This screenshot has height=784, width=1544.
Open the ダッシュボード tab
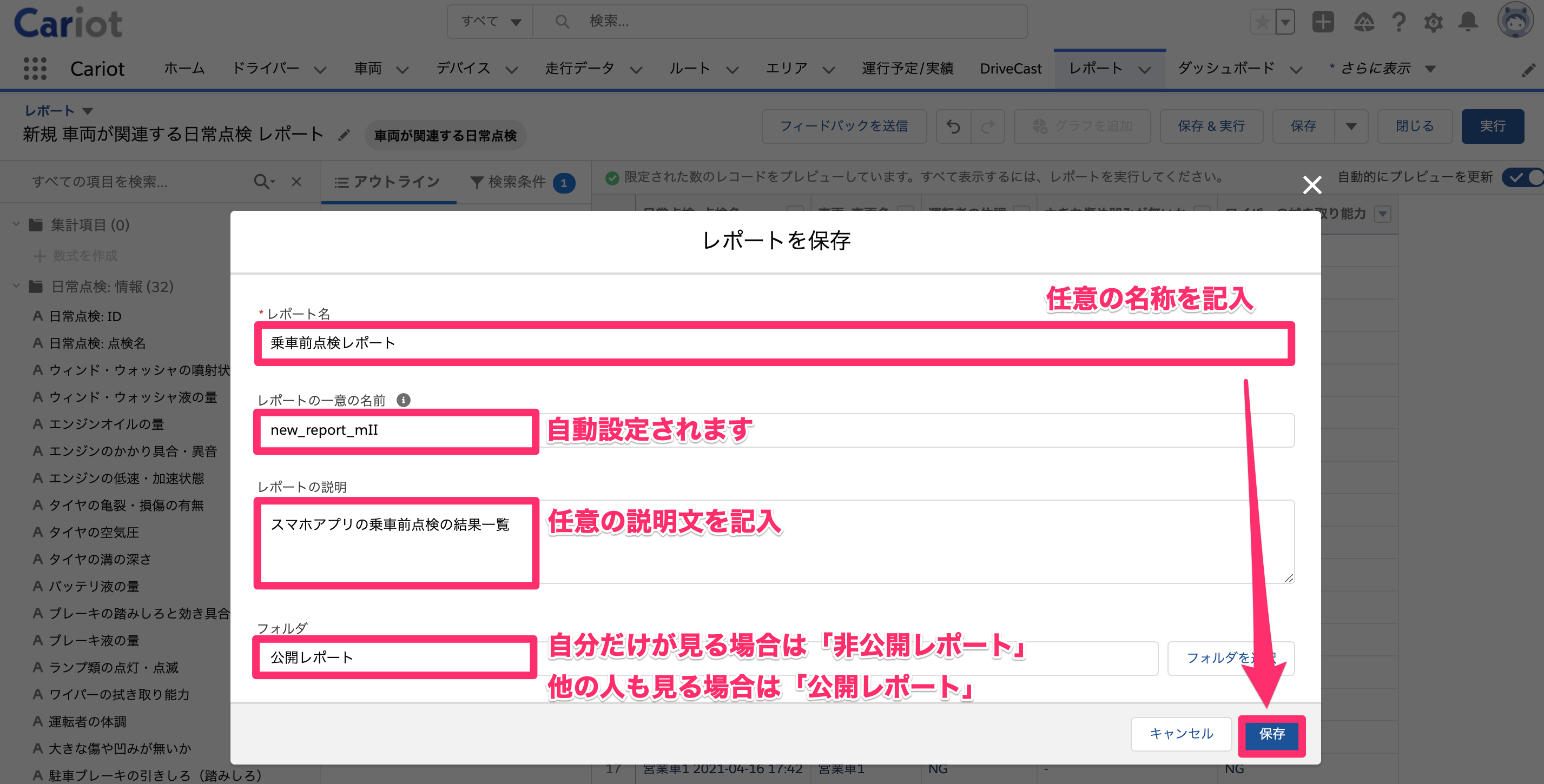pos(1226,69)
